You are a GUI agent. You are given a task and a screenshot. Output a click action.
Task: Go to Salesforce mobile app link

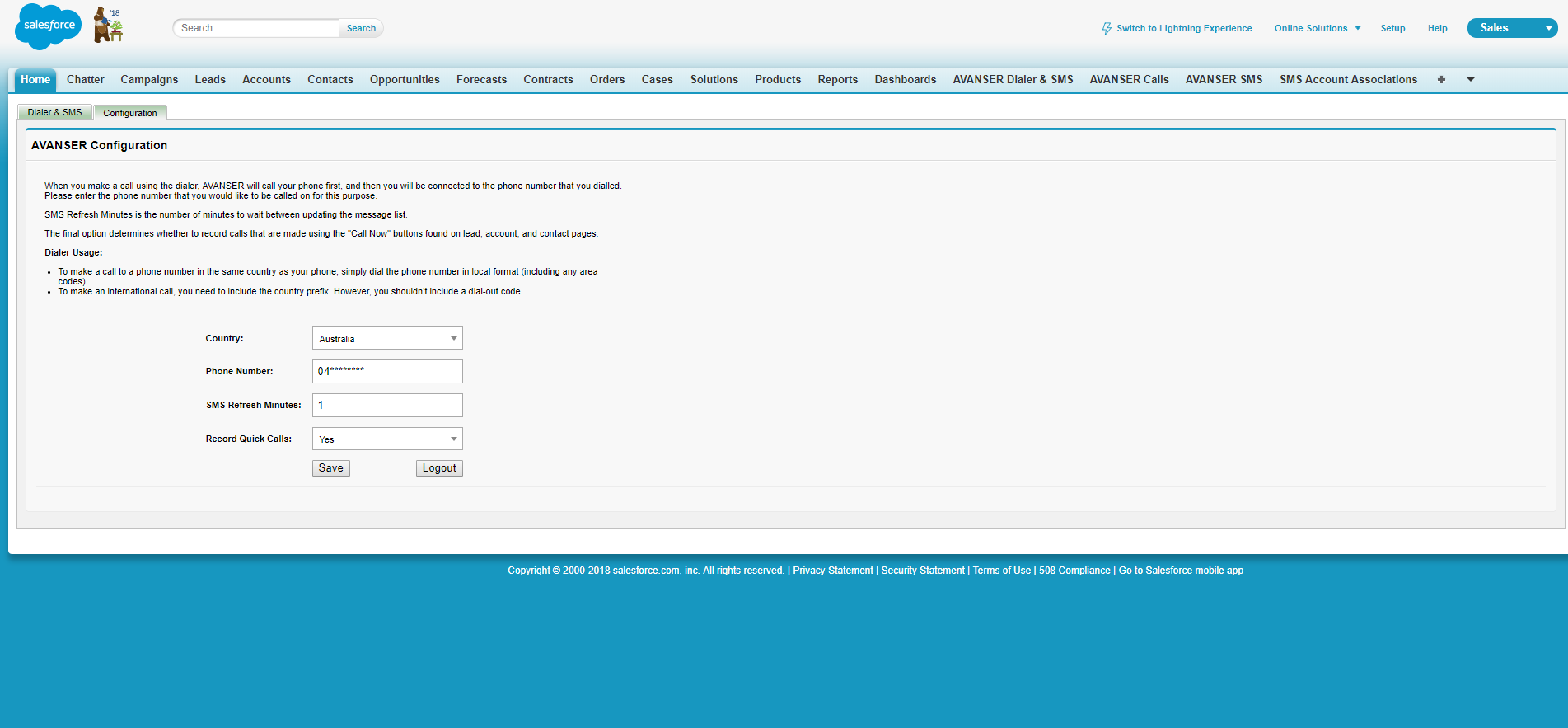1181,571
